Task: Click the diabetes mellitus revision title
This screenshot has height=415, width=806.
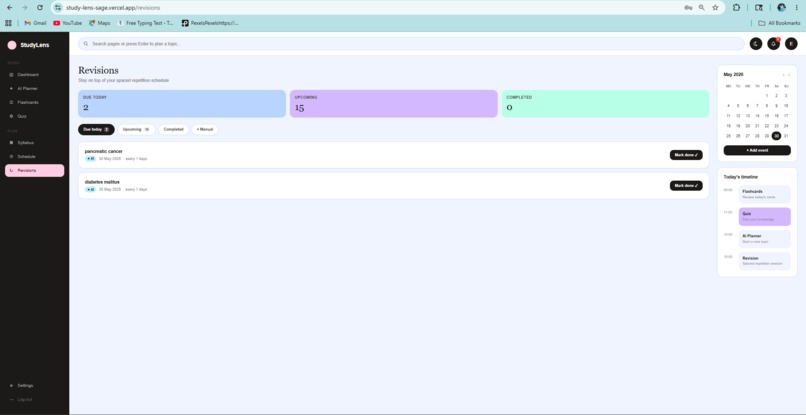Action: point(102,182)
